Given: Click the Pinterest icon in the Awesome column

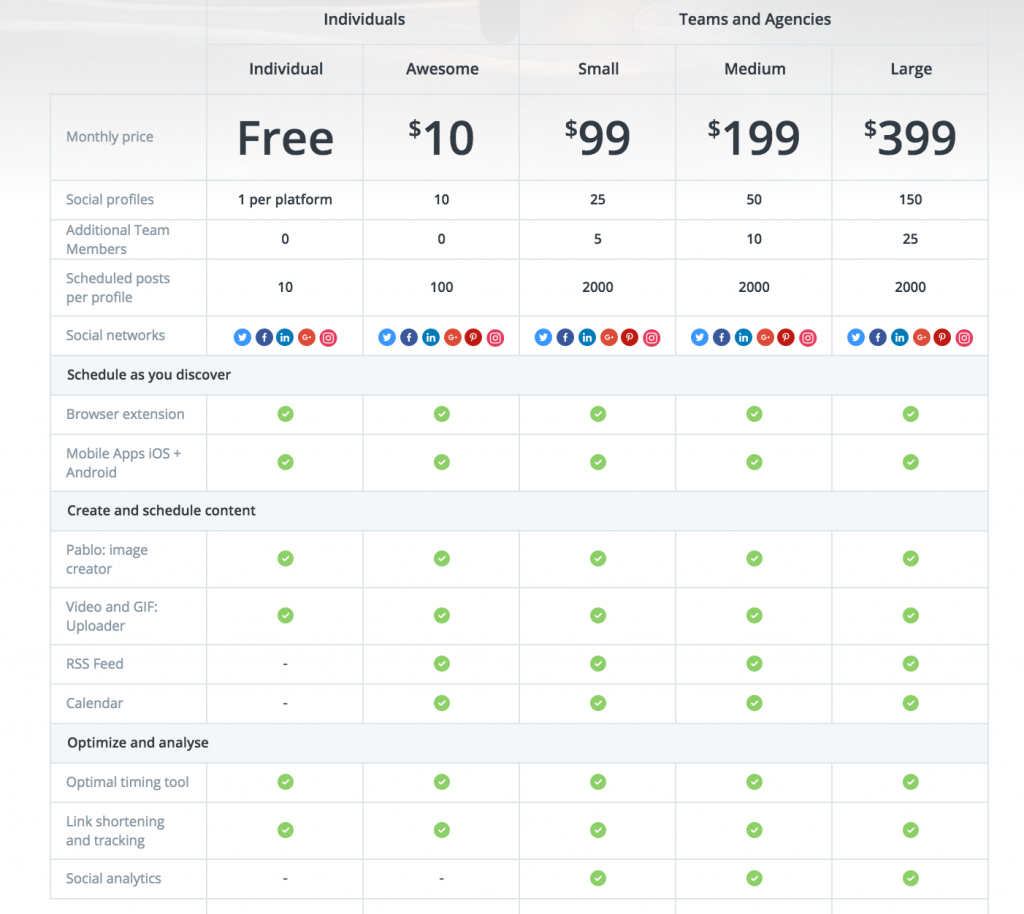Looking at the screenshot, I should (474, 338).
